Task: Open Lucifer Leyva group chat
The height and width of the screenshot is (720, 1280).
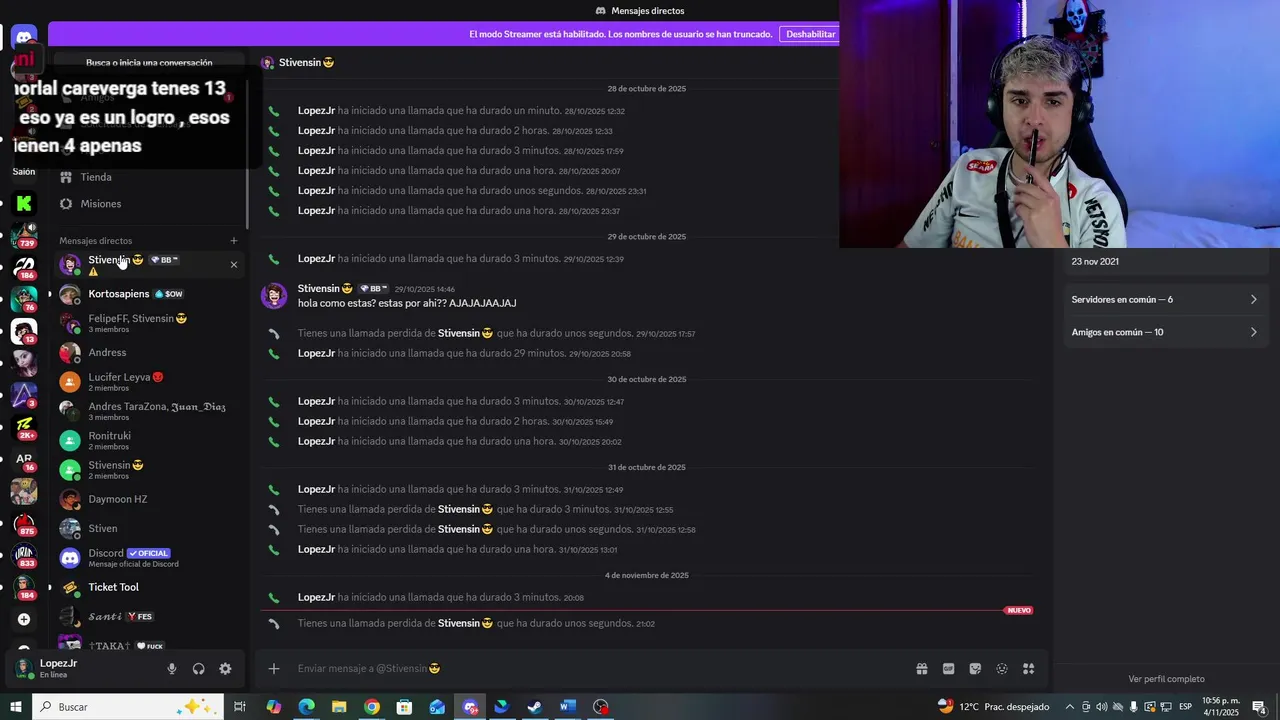Action: pyautogui.click(x=148, y=381)
